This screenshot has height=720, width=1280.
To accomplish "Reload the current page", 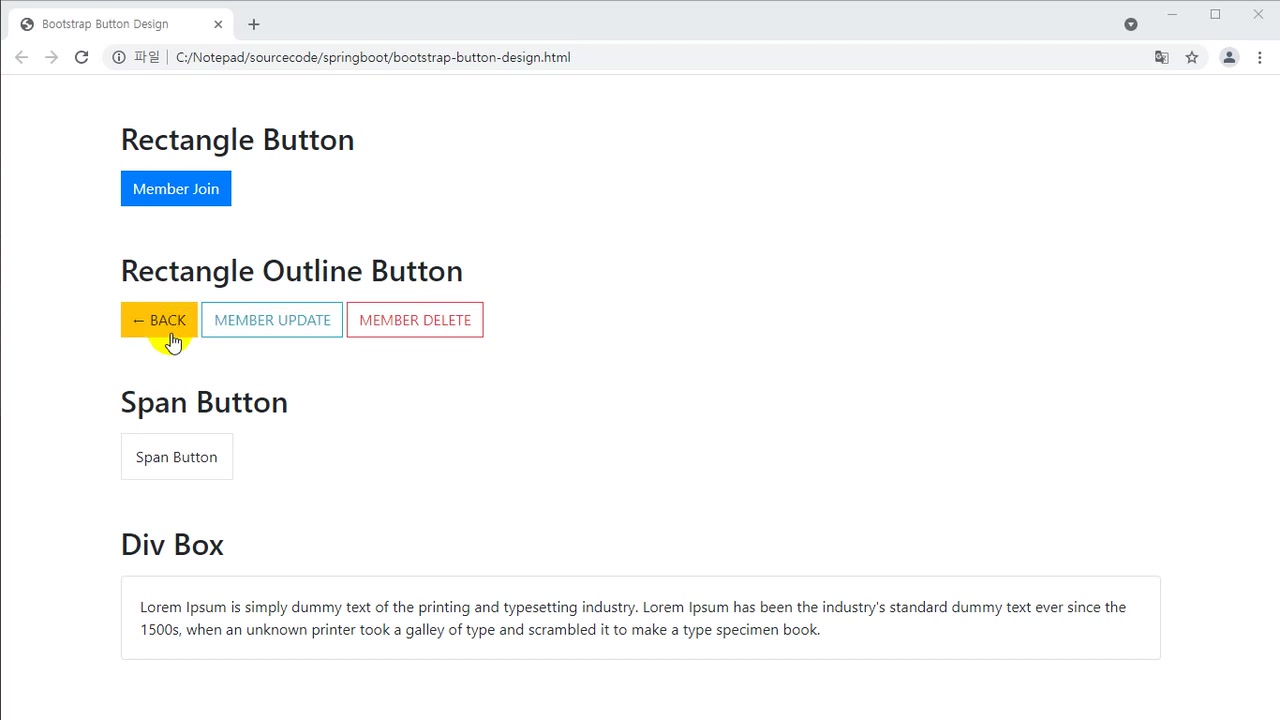I will pos(82,57).
